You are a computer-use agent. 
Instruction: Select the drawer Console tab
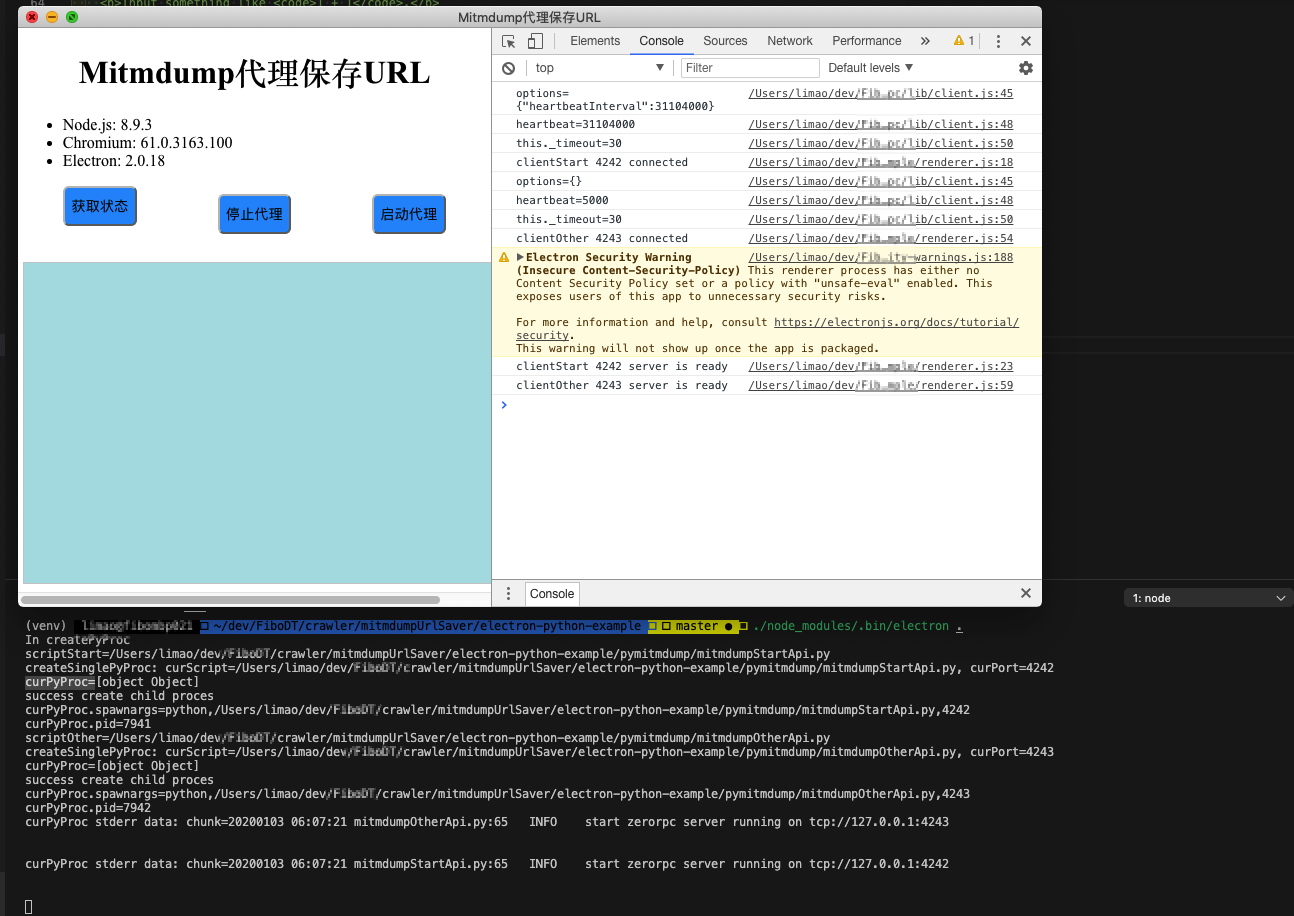tap(552, 593)
